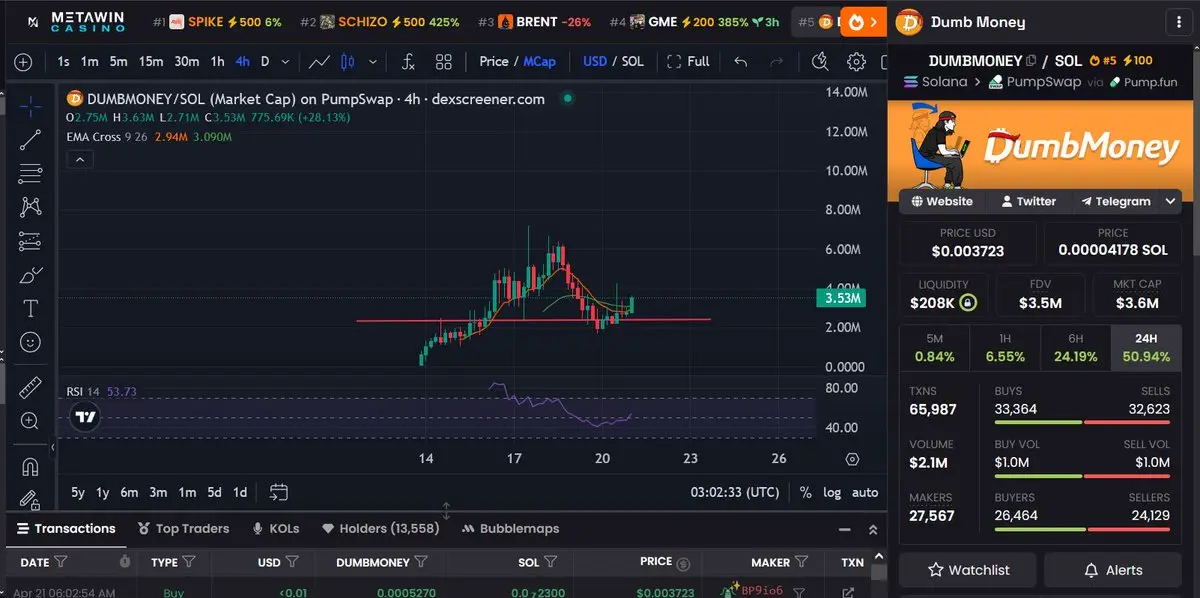Select the forecasting position tool
This screenshot has height=598, width=1200.
click(31, 241)
